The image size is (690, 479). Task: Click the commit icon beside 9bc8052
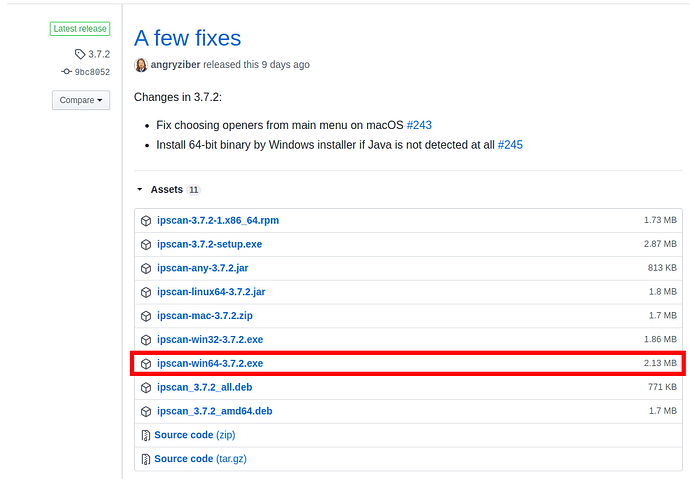[66, 72]
